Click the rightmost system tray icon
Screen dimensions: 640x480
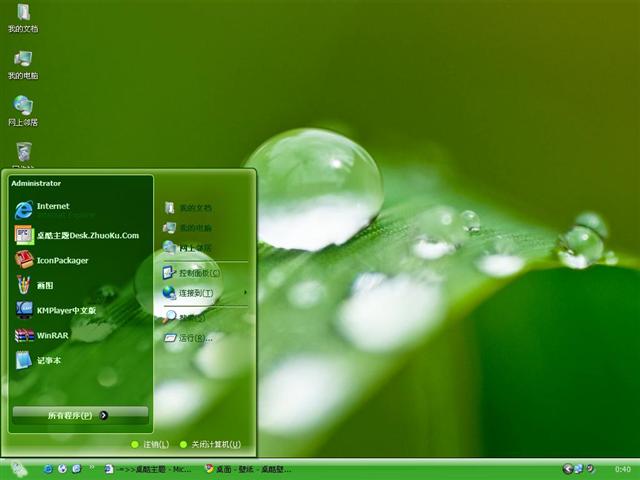[590, 469]
